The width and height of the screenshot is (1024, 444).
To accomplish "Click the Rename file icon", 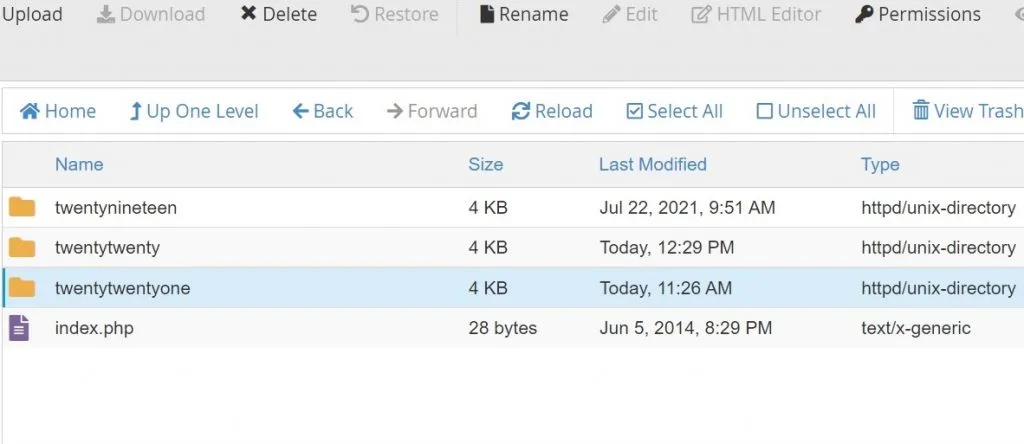I will (487, 14).
